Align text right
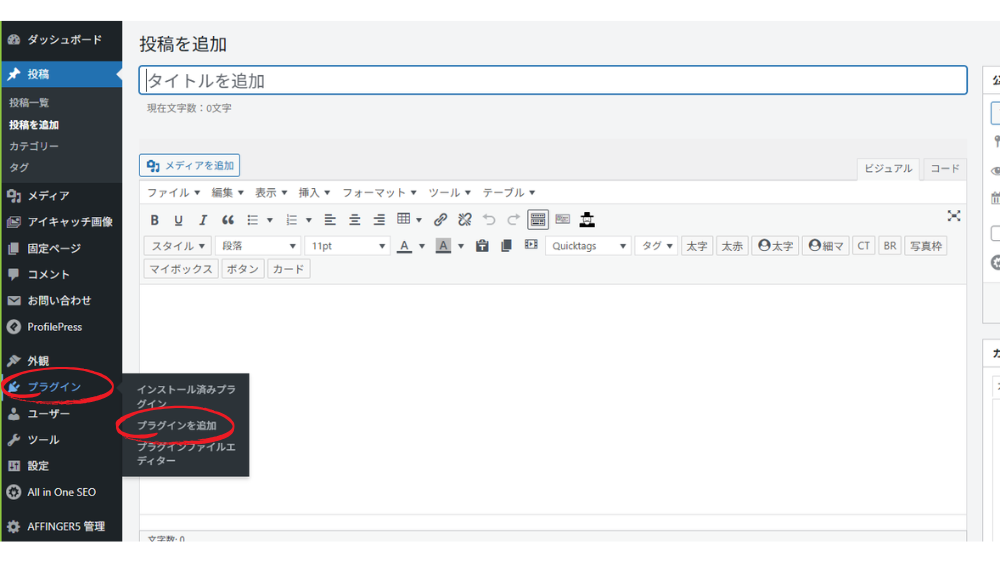Viewport: 1000px width, 562px height. coord(379,220)
